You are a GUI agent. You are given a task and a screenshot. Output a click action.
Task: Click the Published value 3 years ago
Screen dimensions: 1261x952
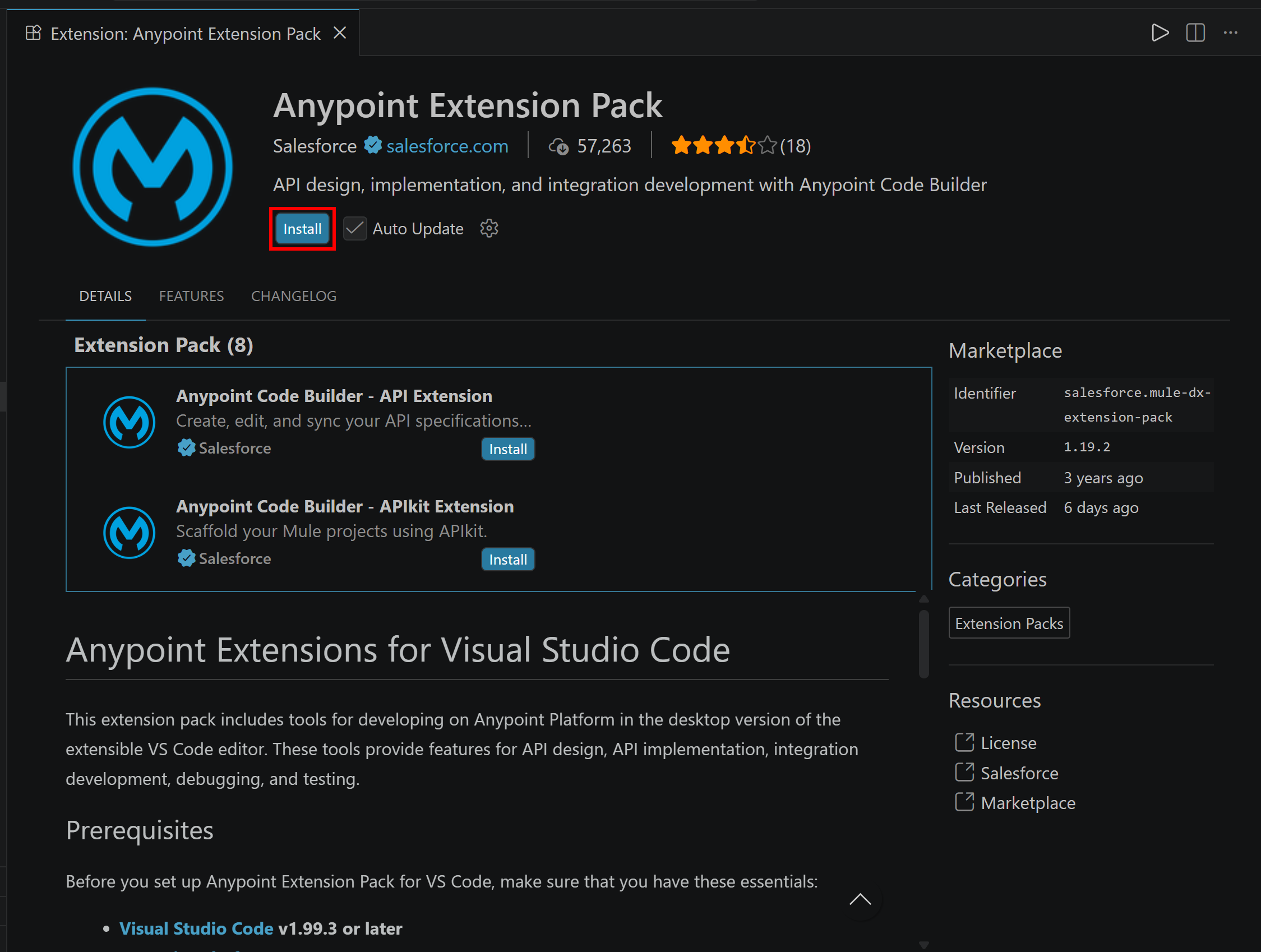tap(1103, 478)
